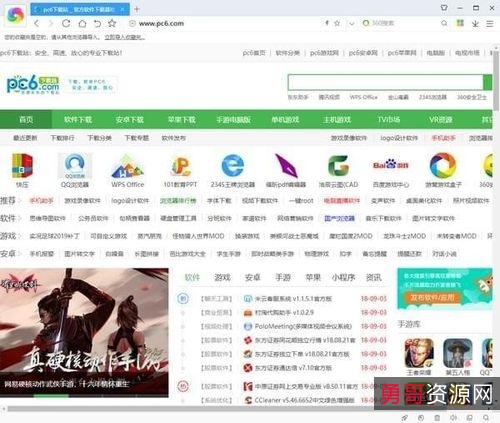Click the pc6.com site logo

click(33, 84)
